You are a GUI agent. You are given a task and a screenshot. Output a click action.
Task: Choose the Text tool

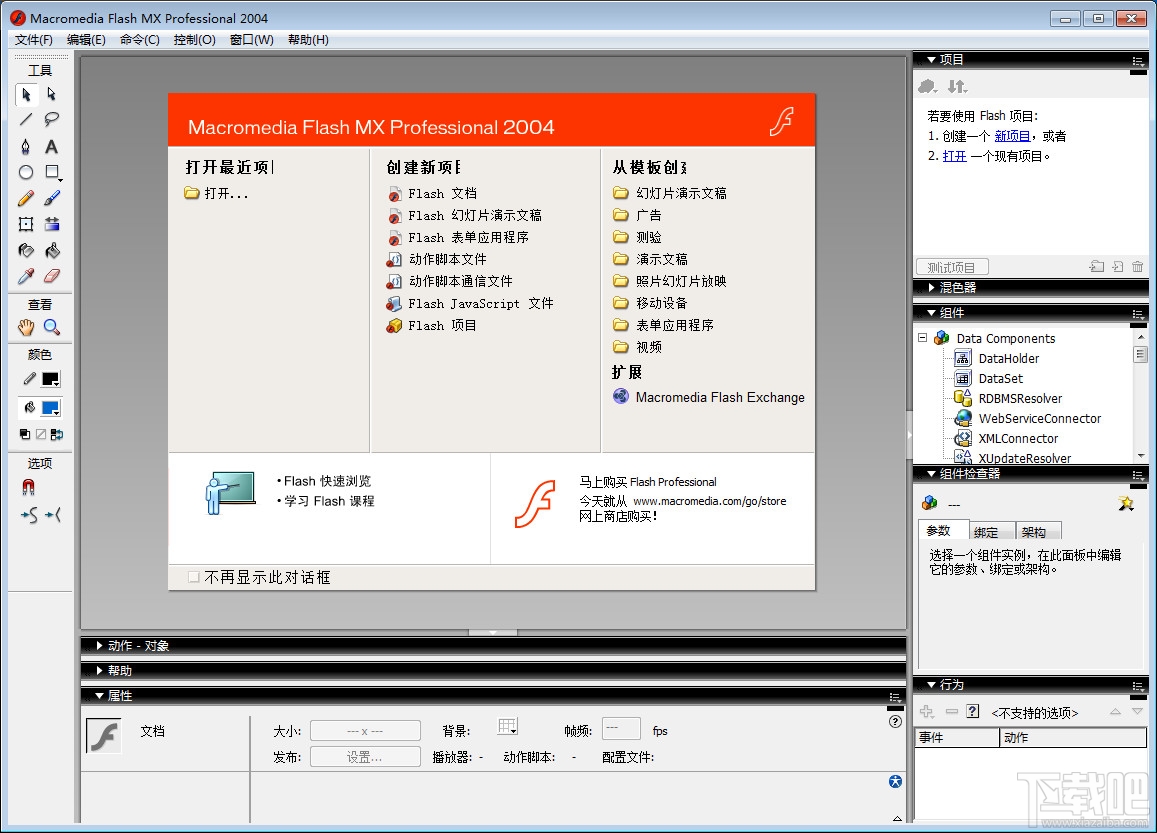[52, 146]
